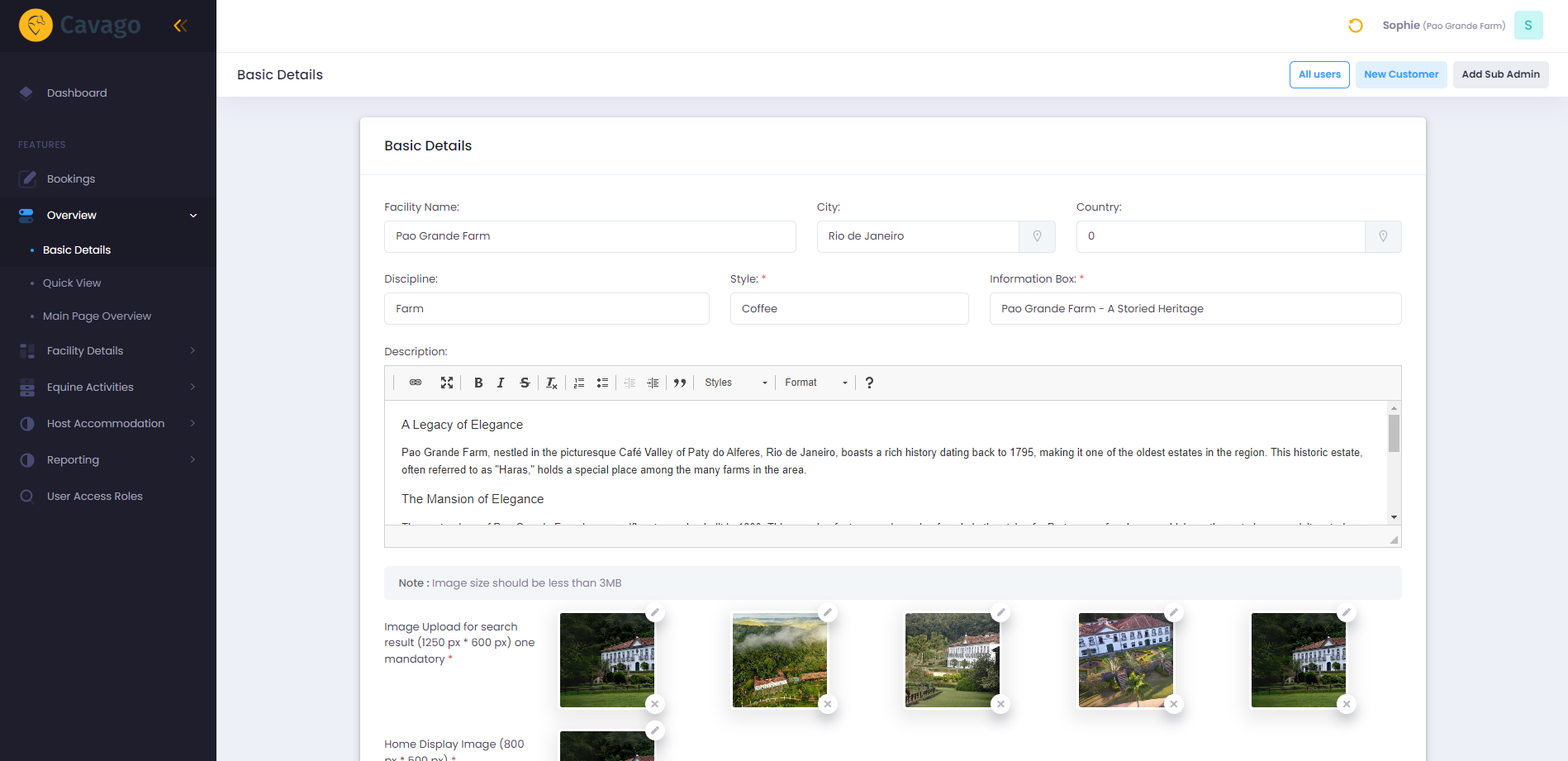Remove the misty valley aerial image

point(828,704)
